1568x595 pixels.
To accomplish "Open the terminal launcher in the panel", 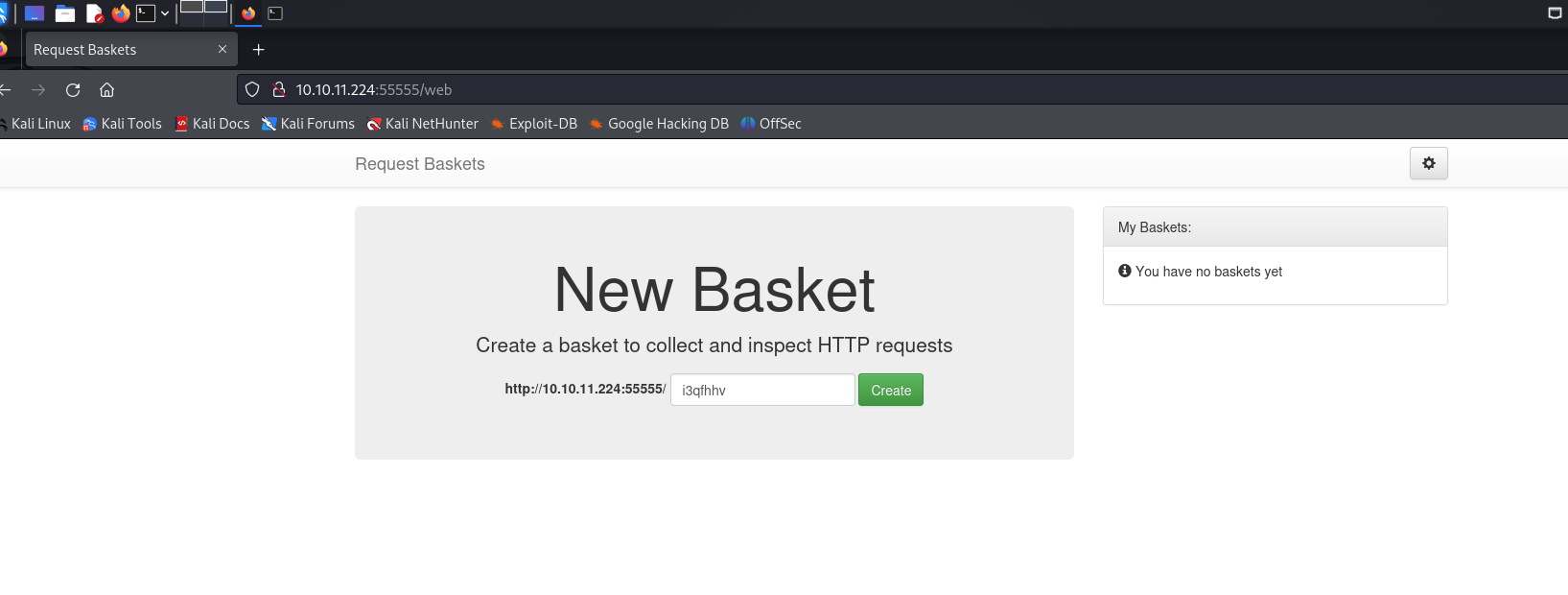I will click(146, 13).
